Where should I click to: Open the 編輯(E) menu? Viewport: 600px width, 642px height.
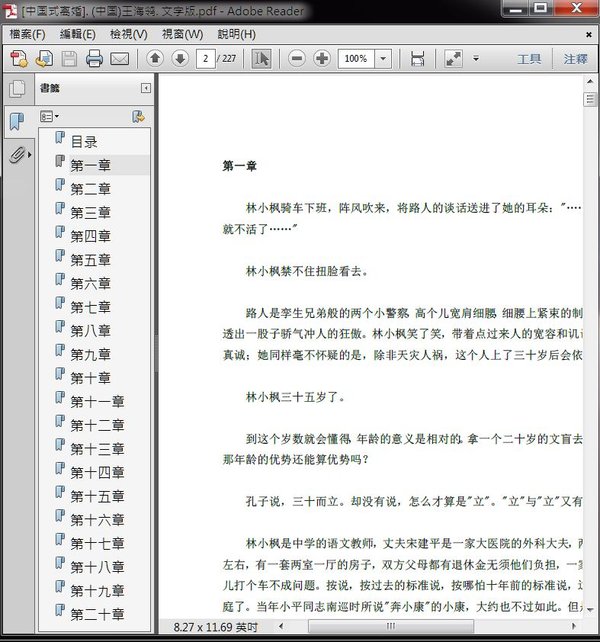point(78,34)
